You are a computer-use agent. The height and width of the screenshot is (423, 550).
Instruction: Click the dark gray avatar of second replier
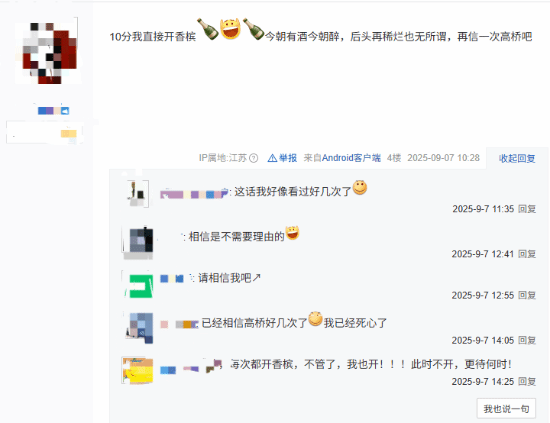click(138, 242)
